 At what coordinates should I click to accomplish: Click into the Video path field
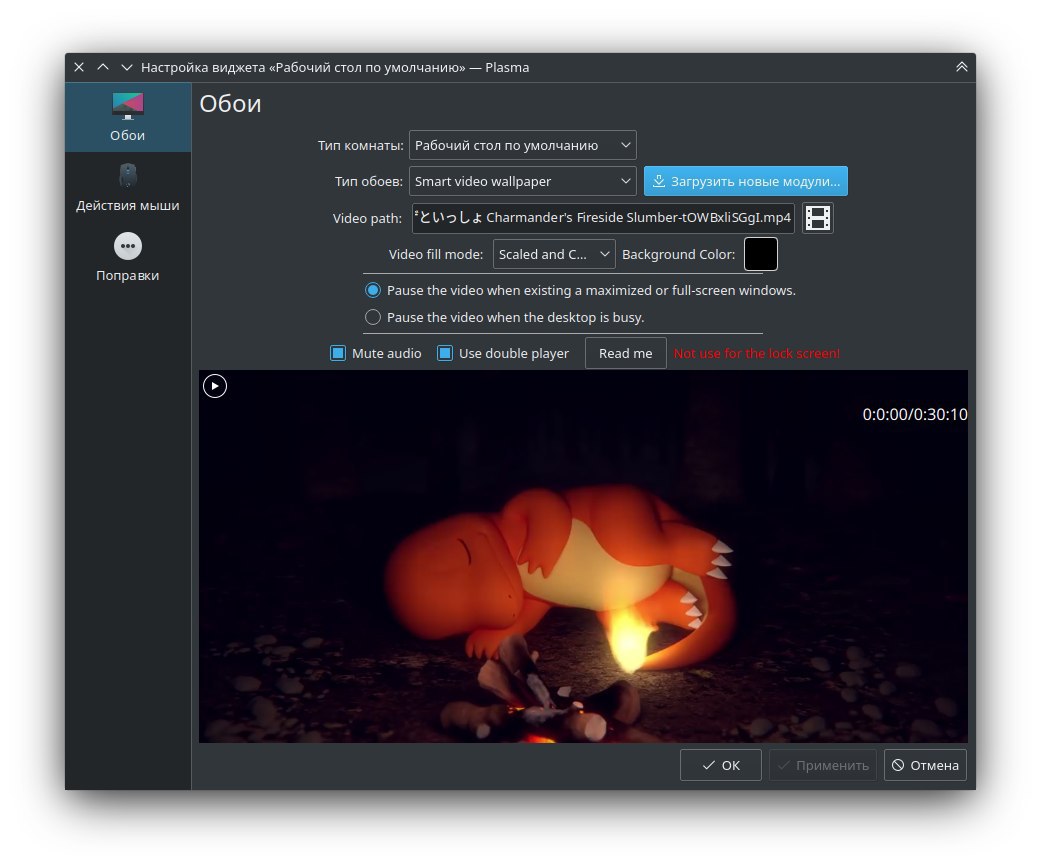(x=603, y=218)
